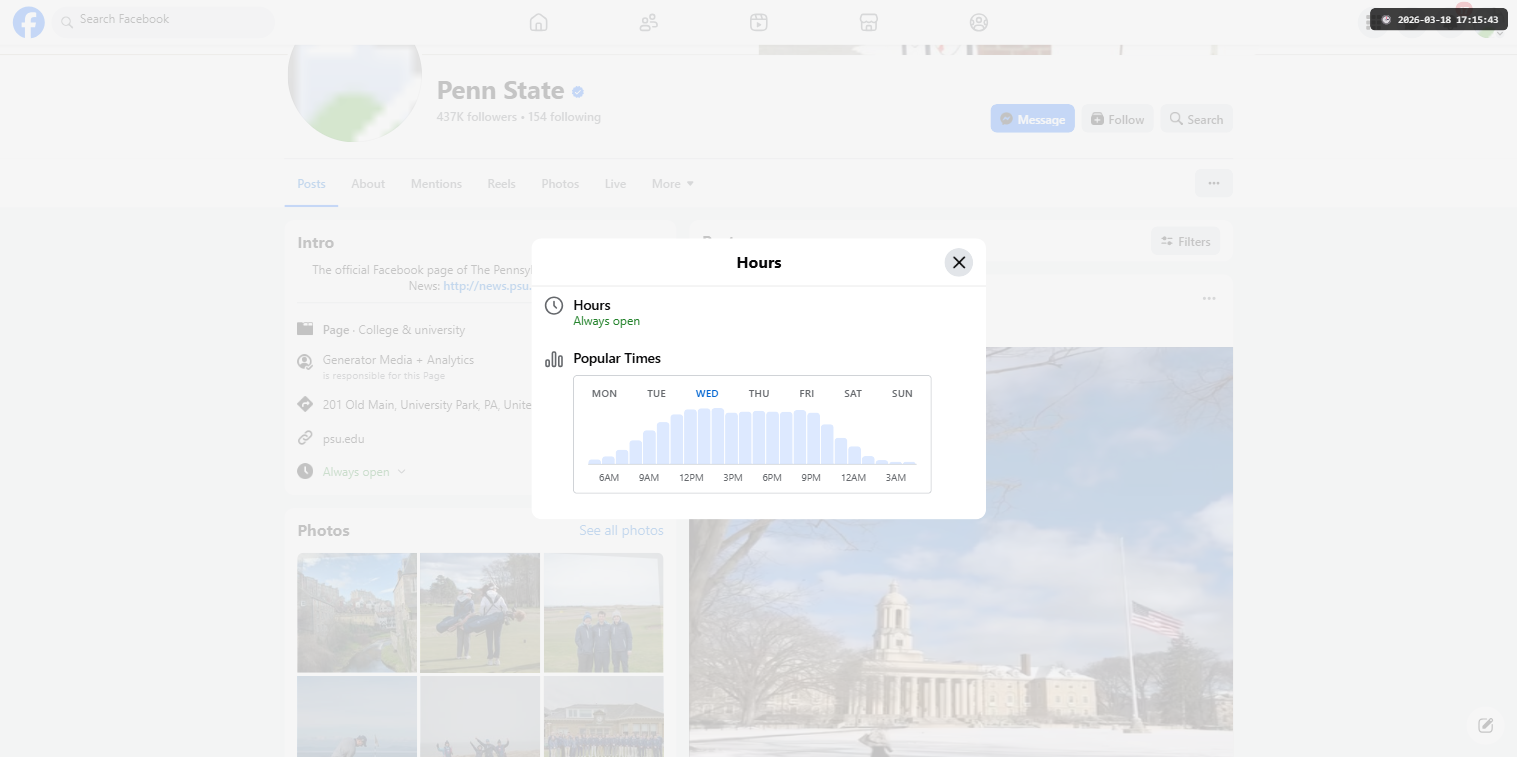Image resolution: width=1517 pixels, height=757 pixels.
Task: Click the Search Facebook field
Action: click(x=164, y=20)
